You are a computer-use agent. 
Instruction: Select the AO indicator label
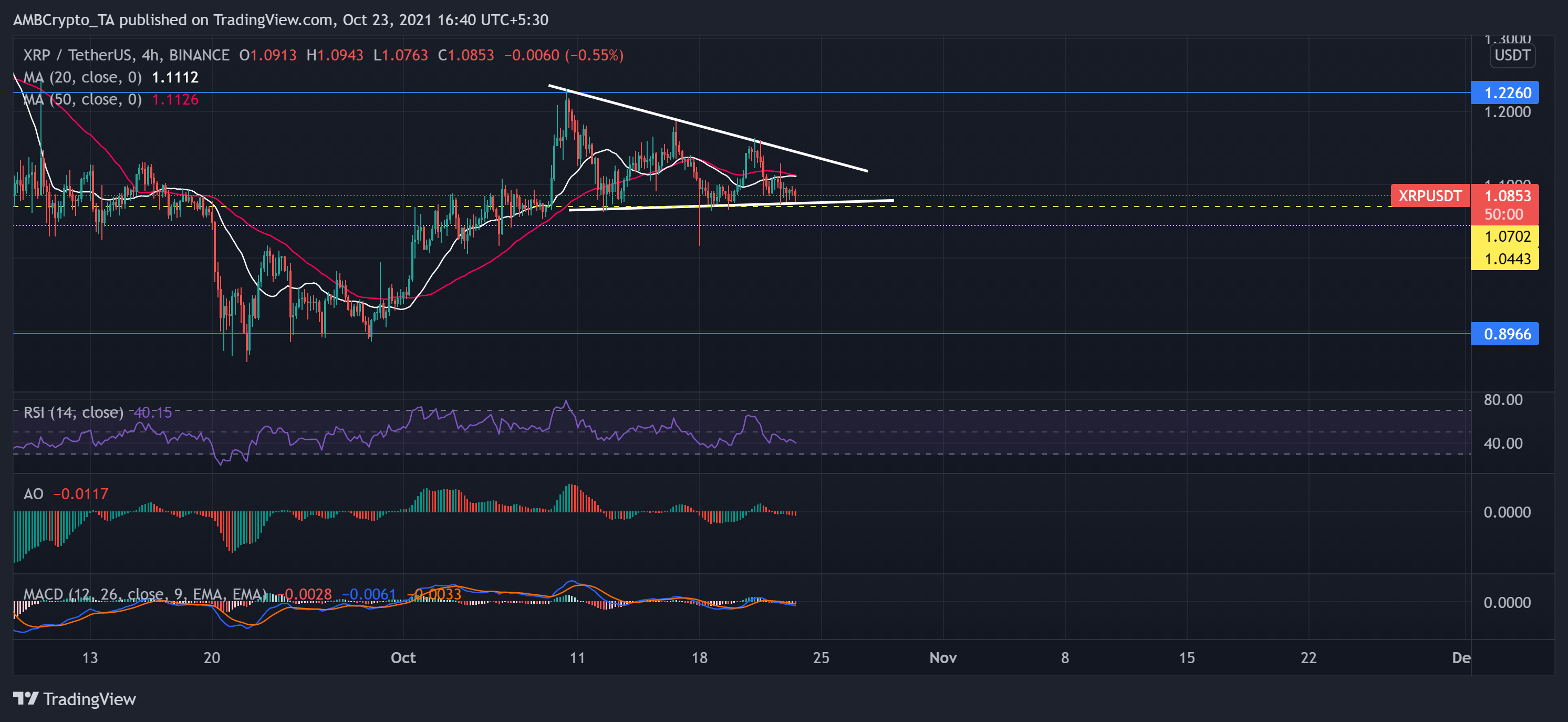point(34,494)
